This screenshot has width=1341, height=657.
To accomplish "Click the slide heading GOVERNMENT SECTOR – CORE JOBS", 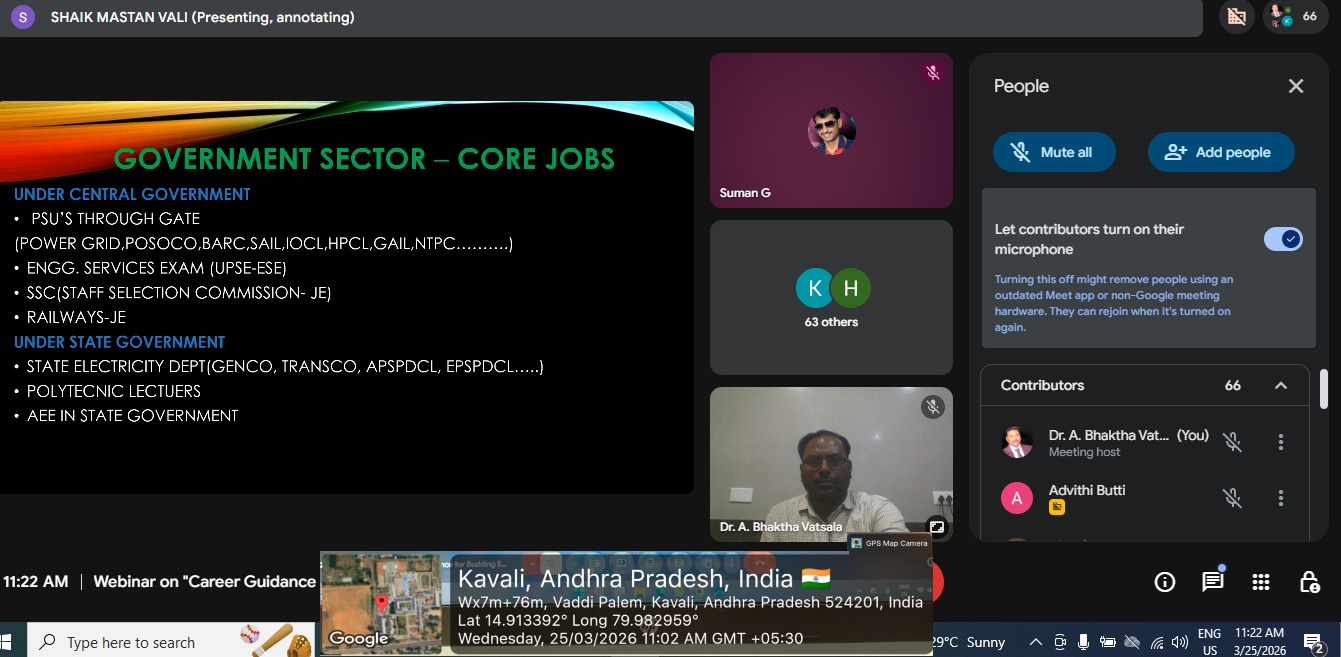I will pos(364,158).
